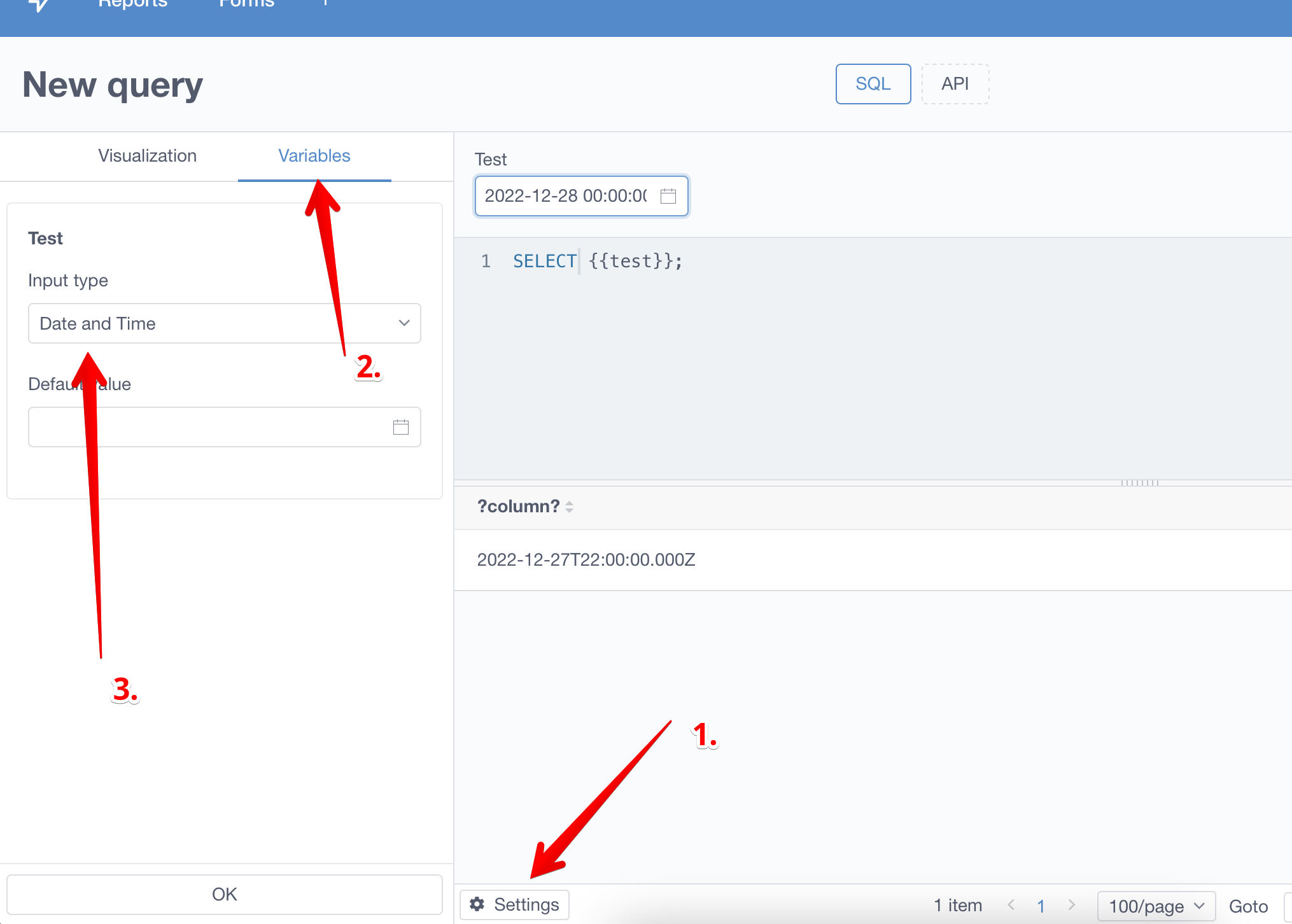
Task: Click result cell 2022-12-27T22:00:00.000Z
Action: [586, 560]
